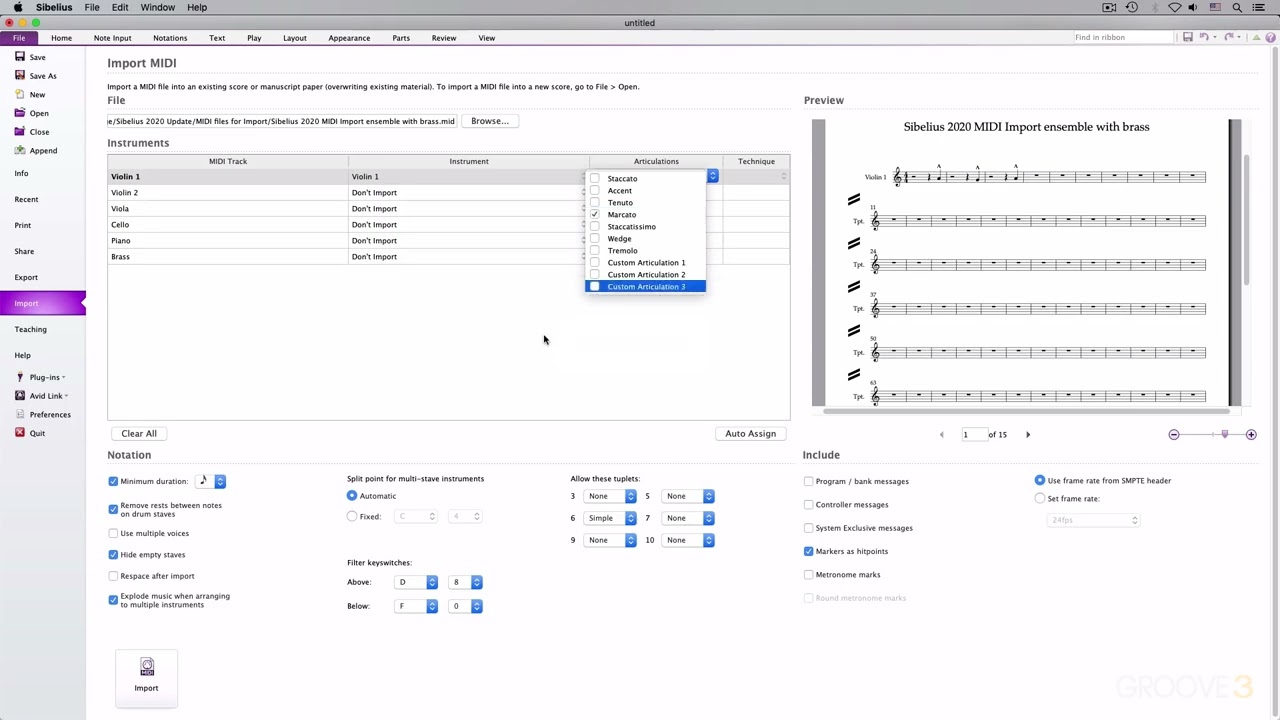This screenshot has width=1280, height=720.
Task: Expand Plug-ins submenu arrow
Action: tap(64, 377)
